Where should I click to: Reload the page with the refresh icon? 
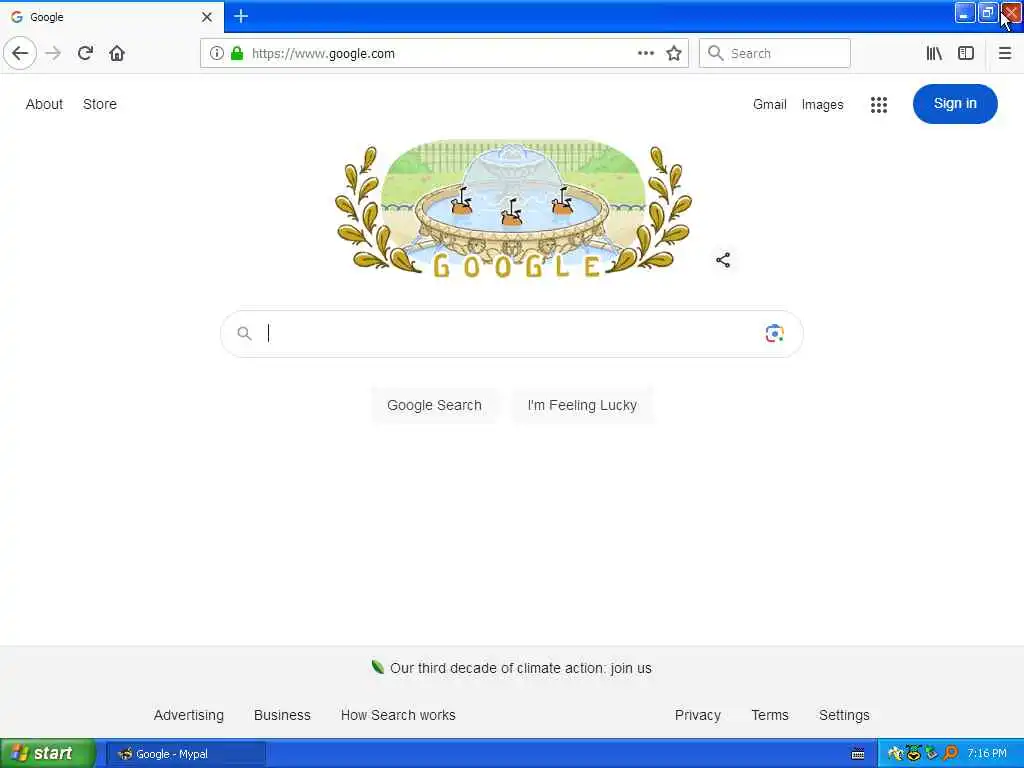coord(85,53)
